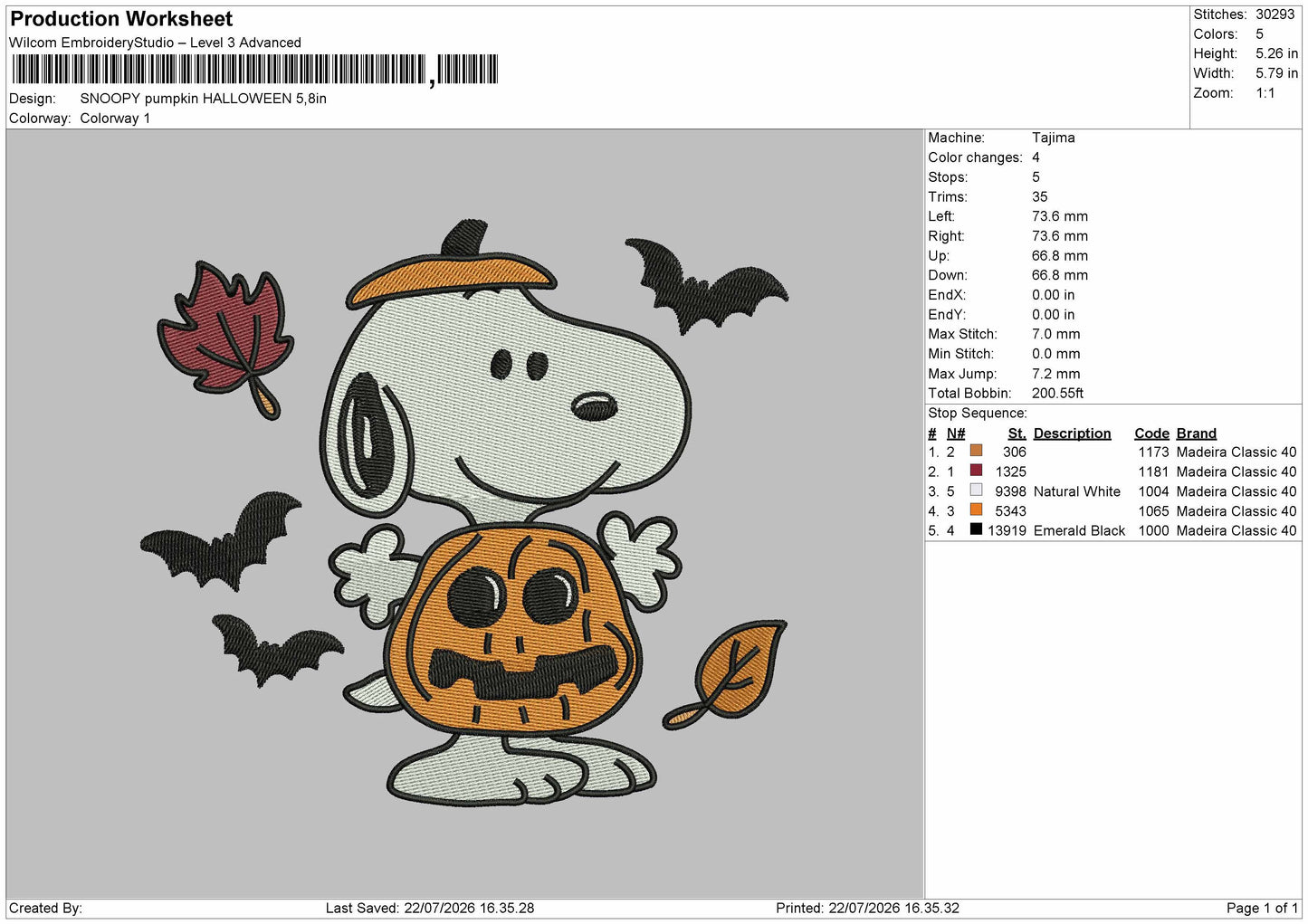Viewport: 1308px width, 924px height.
Task: Select Total Bobbin value 200.55ft
Action: coord(1058,394)
